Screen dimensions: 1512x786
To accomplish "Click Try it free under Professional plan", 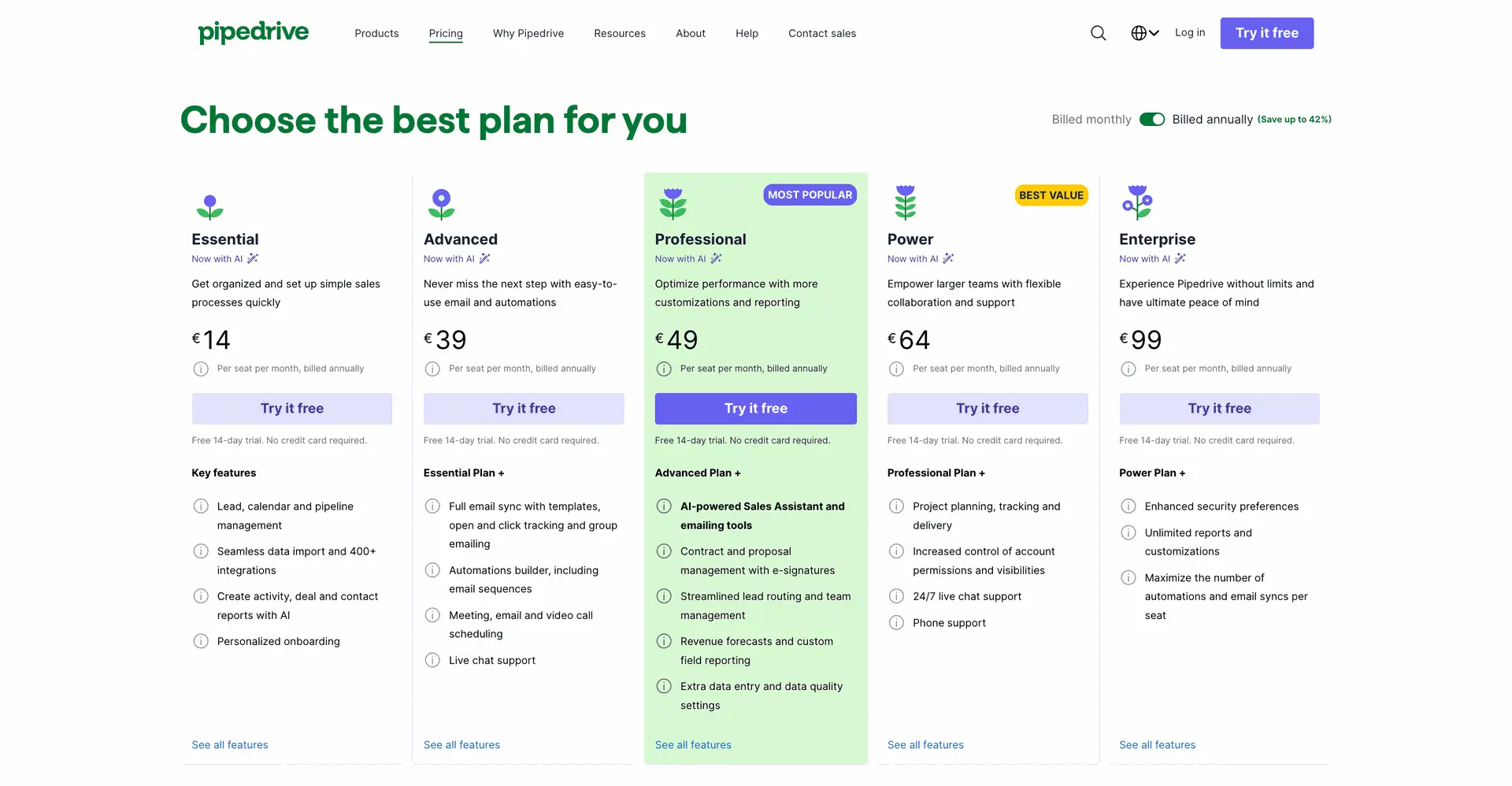I will click(x=756, y=409).
